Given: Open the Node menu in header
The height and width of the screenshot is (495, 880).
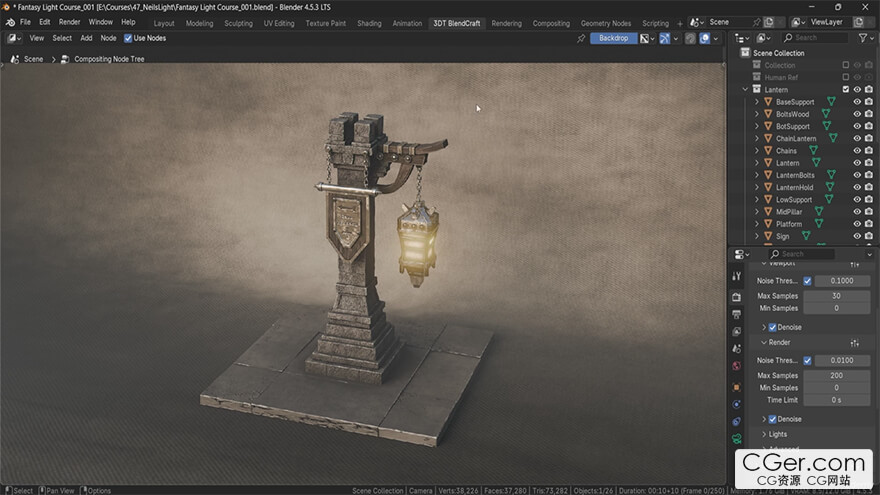Looking at the screenshot, I should 108,38.
